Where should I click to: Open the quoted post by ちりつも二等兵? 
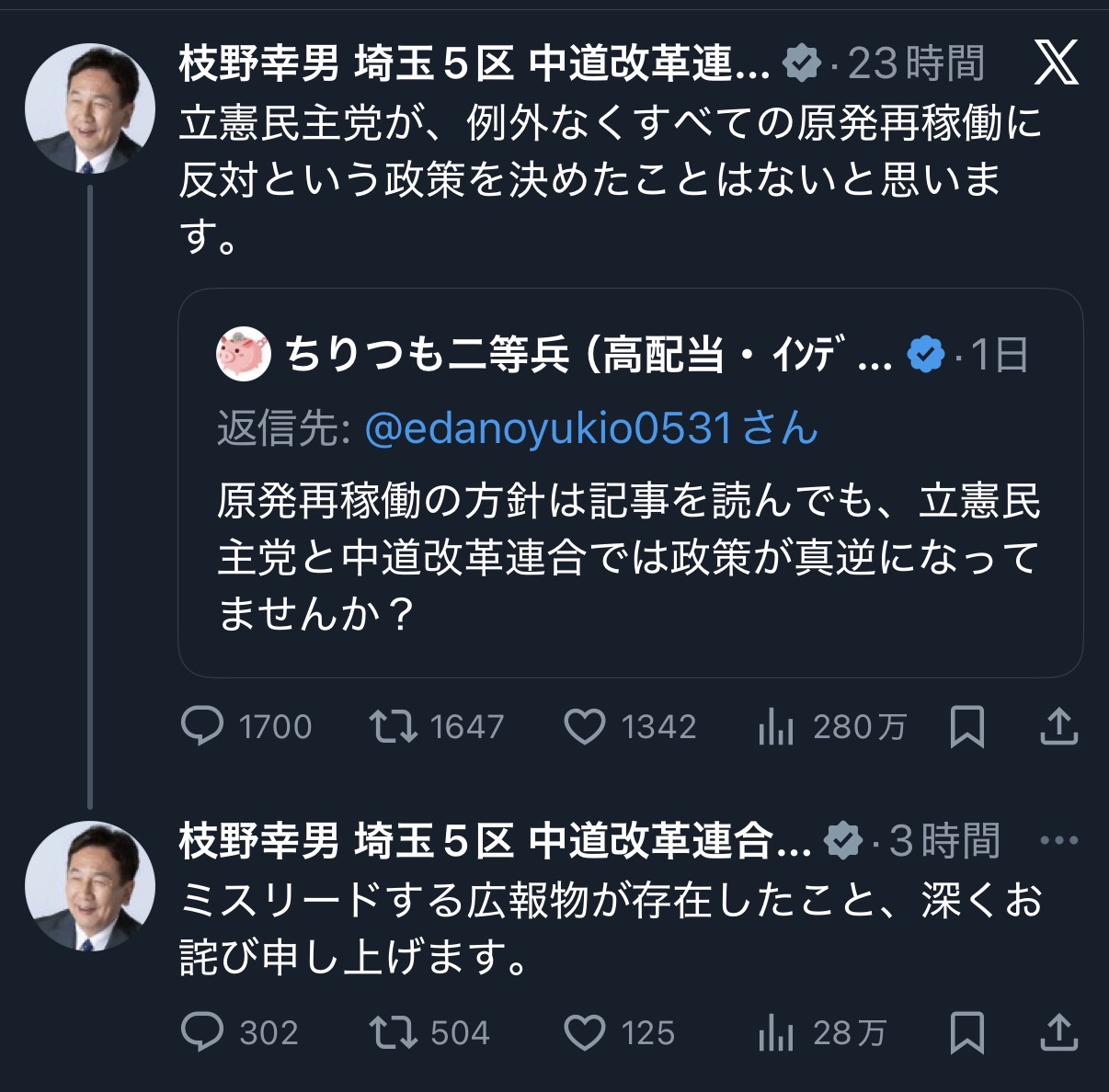[x=629, y=557]
